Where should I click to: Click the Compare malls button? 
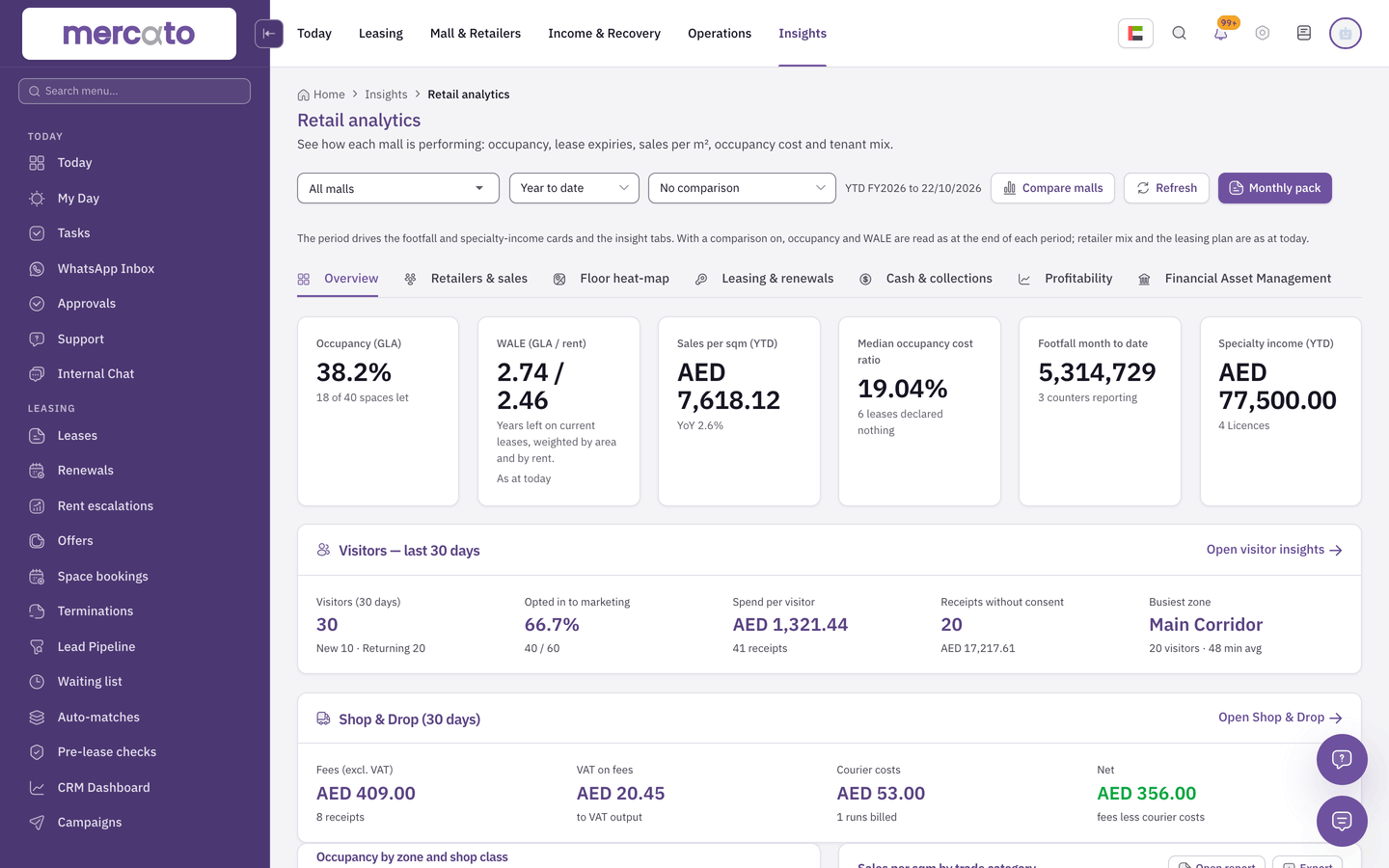[1052, 188]
